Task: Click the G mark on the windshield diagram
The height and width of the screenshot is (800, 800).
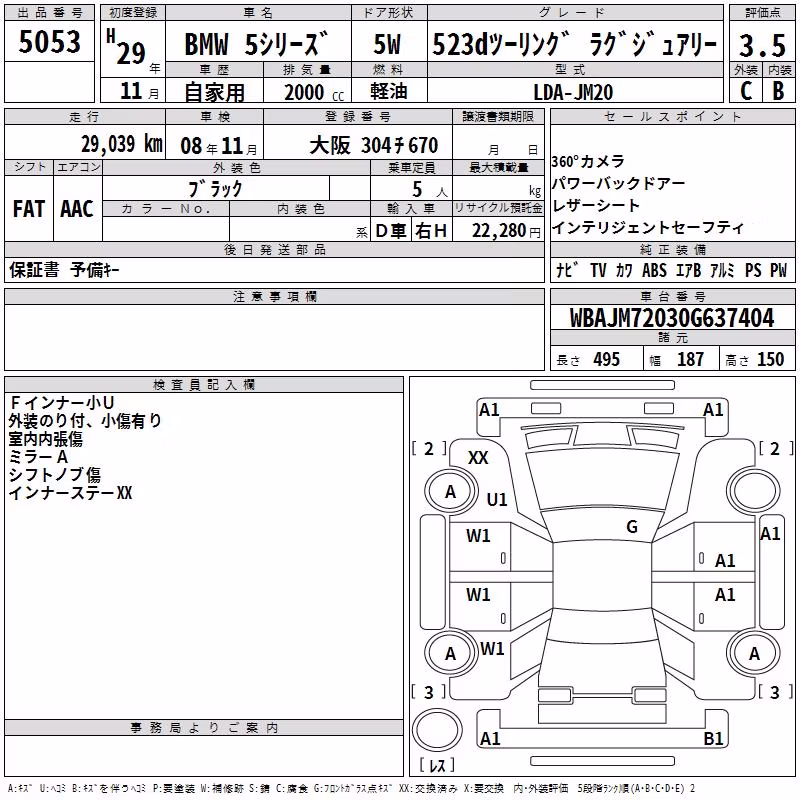Action: [632, 526]
